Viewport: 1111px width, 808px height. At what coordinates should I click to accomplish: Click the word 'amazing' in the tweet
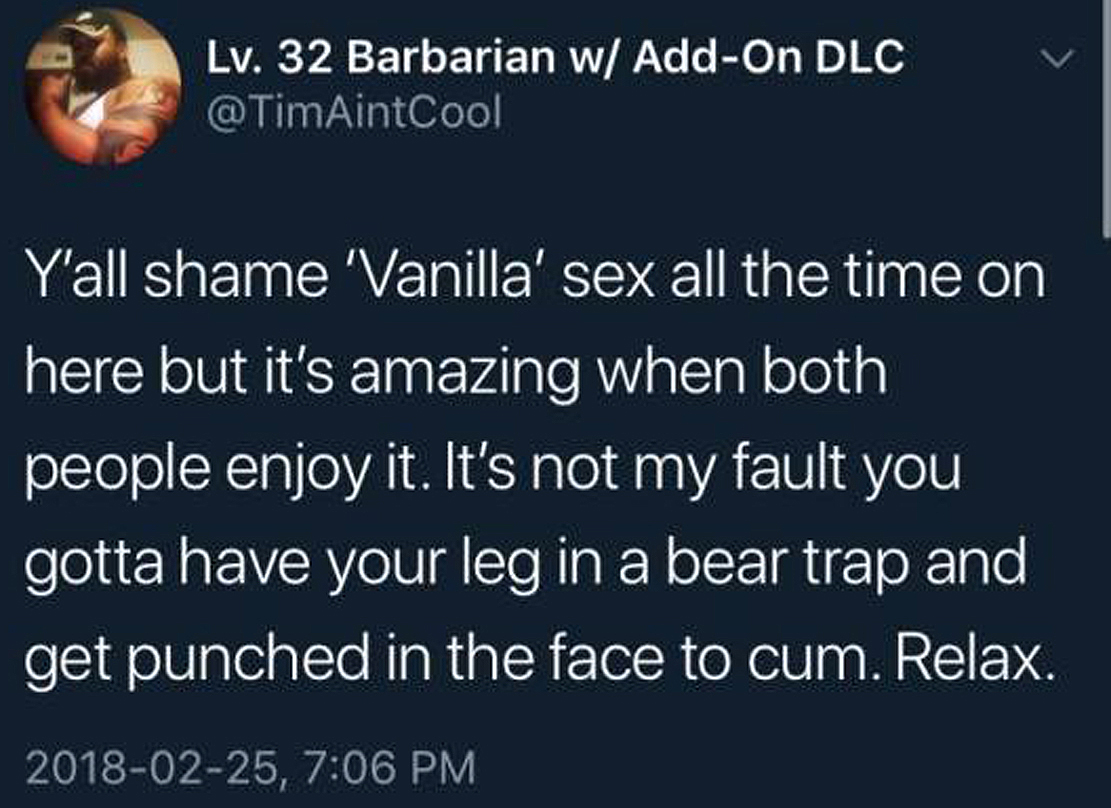point(463,375)
